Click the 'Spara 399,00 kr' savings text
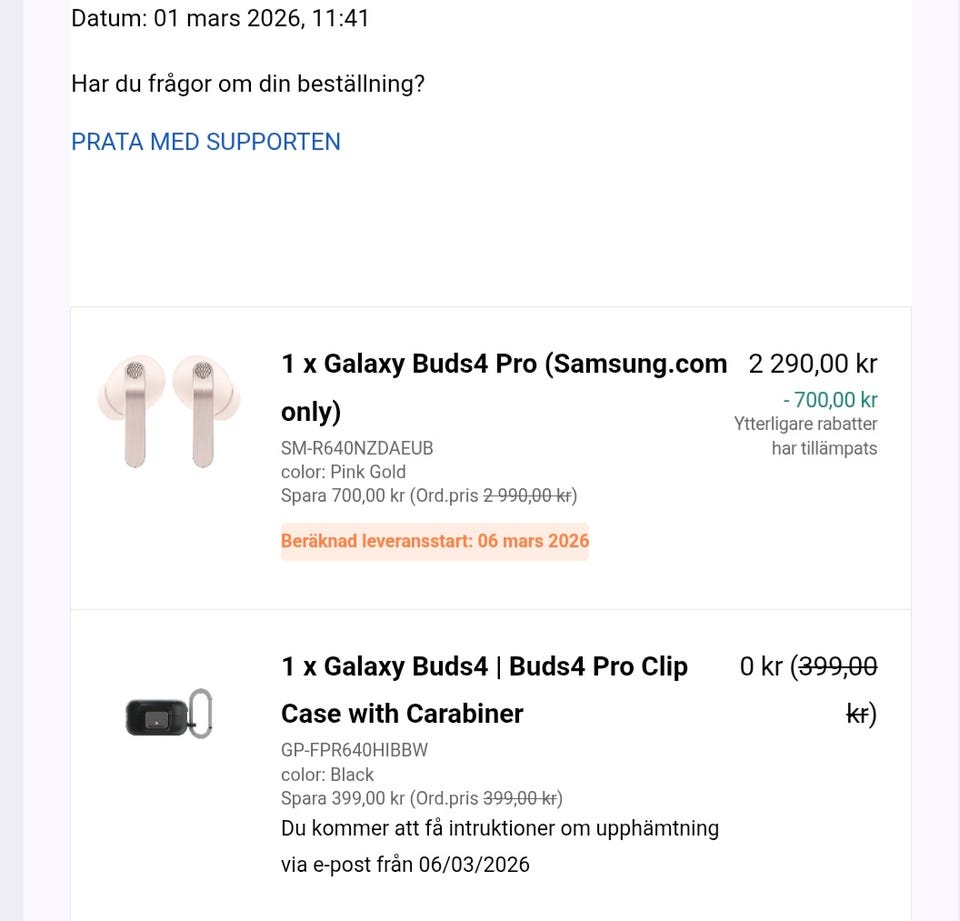 click(x=343, y=798)
